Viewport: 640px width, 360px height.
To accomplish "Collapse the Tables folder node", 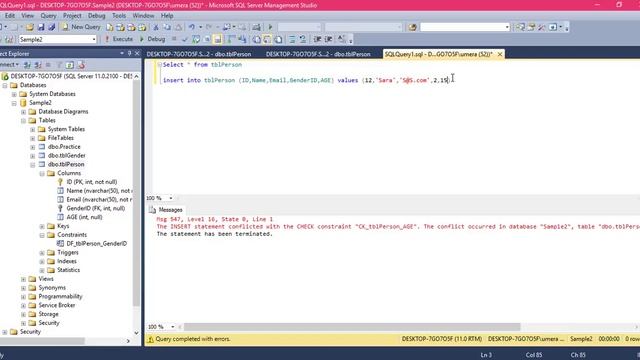I will 24,120.
